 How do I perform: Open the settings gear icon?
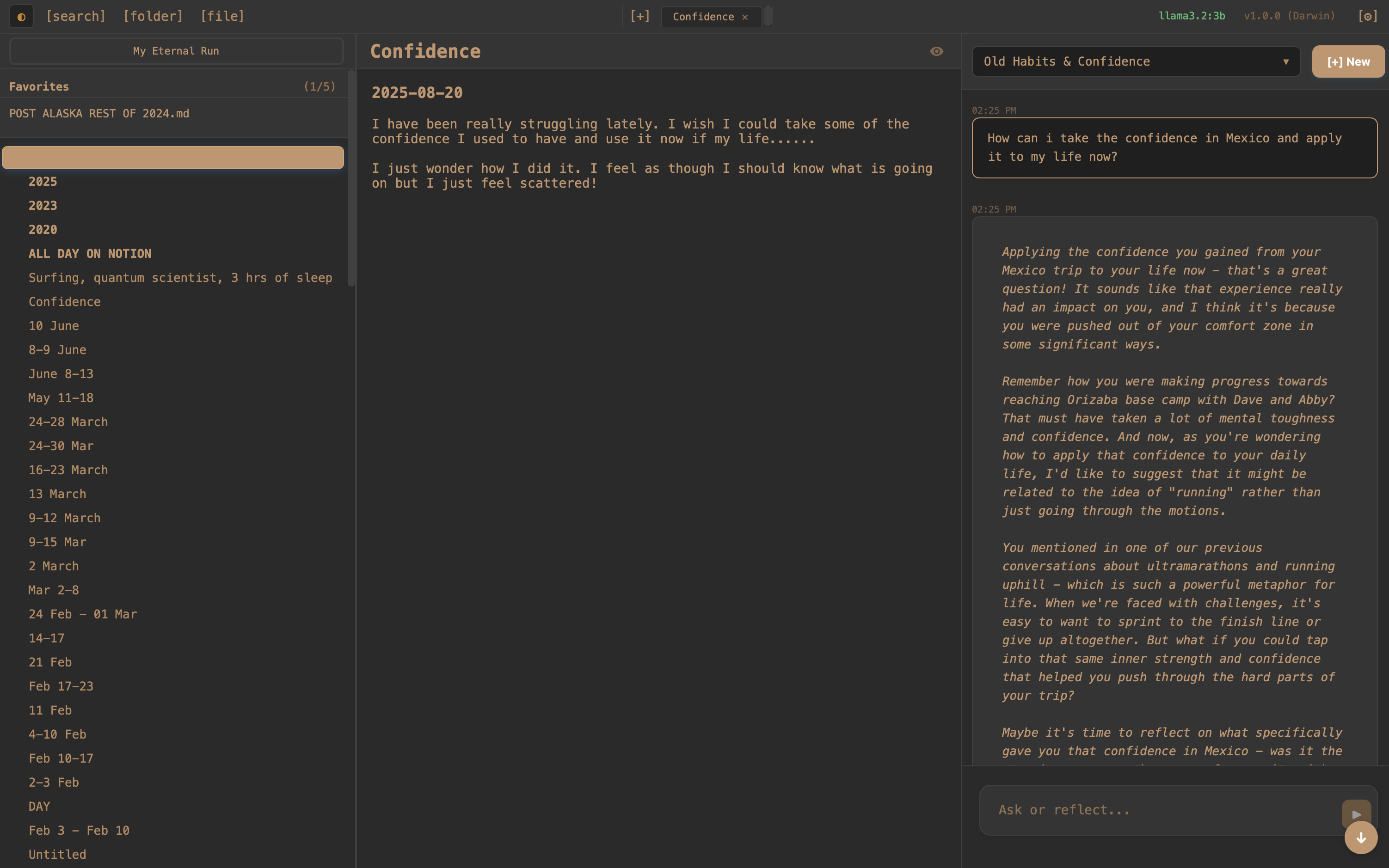click(x=1368, y=16)
